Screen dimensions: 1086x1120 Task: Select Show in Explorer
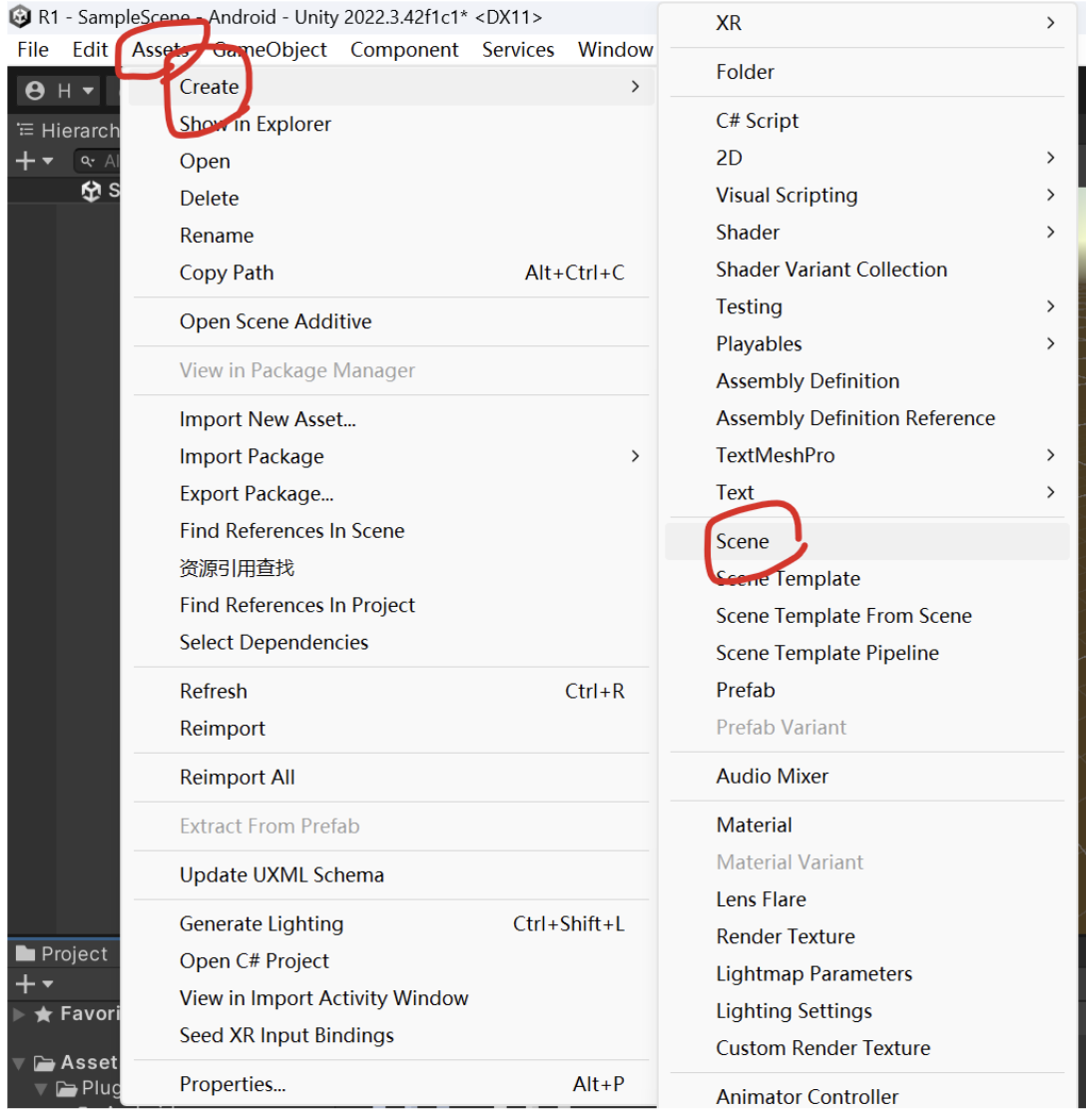tap(391, 125)
